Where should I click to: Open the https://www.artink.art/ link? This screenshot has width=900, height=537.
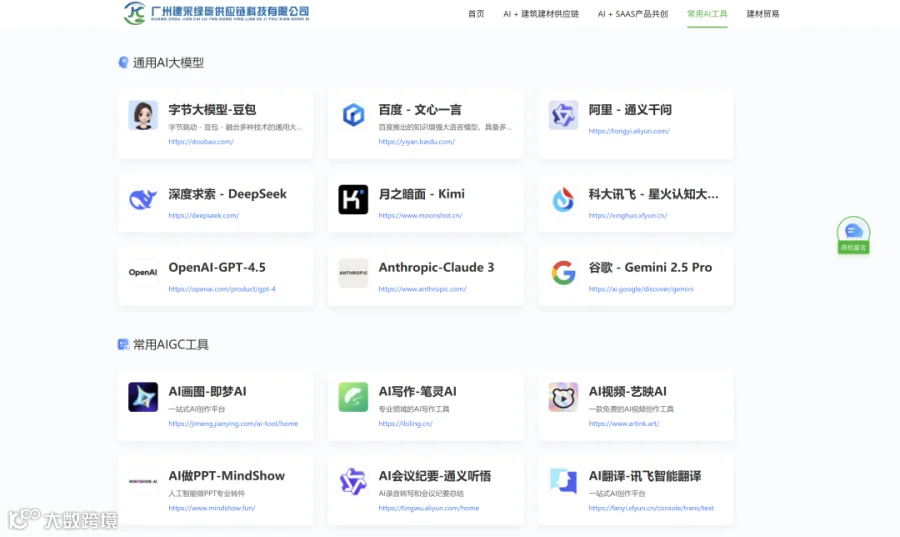click(624, 424)
